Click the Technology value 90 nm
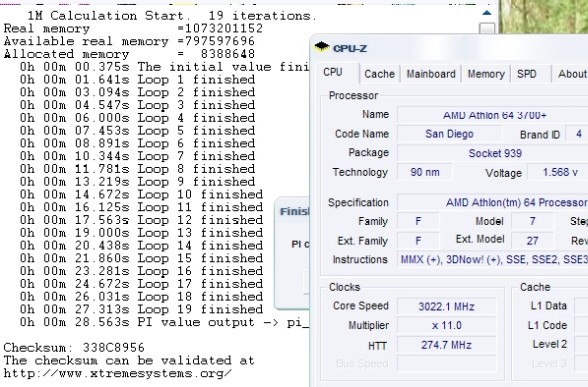 [424, 172]
